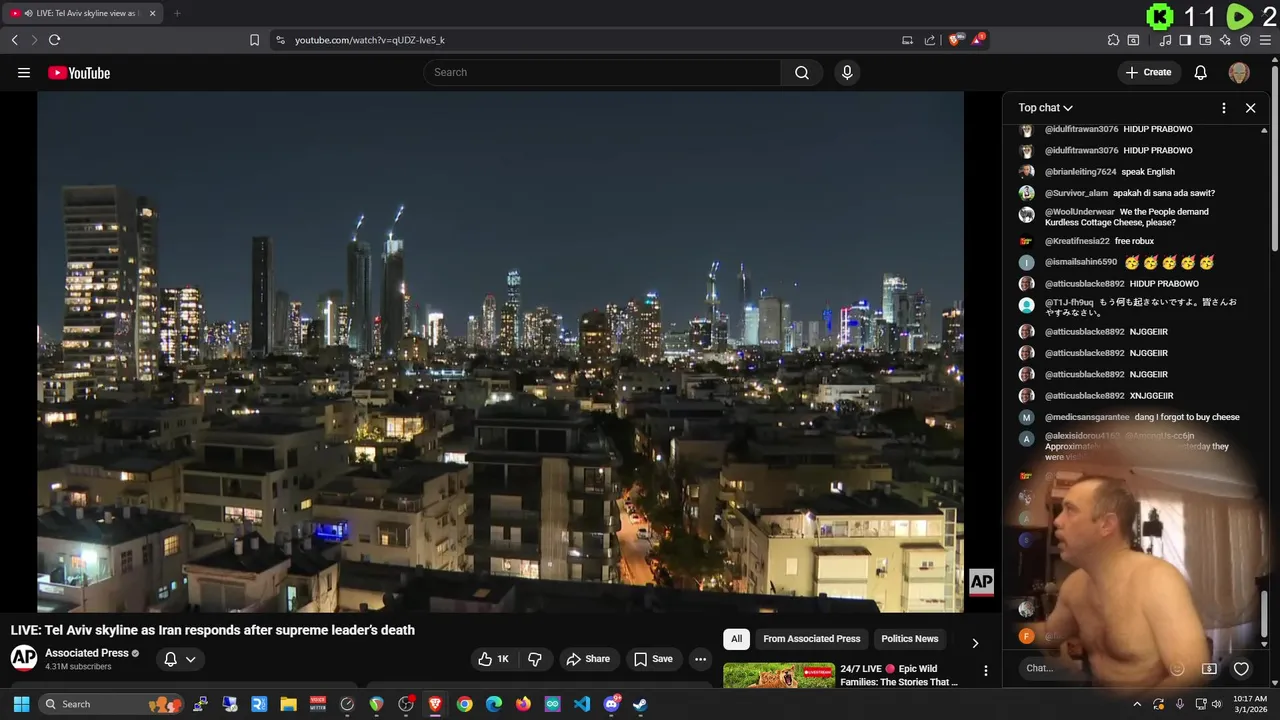1280x720 pixels.
Task: Click the video title text
Action: (x=213, y=630)
